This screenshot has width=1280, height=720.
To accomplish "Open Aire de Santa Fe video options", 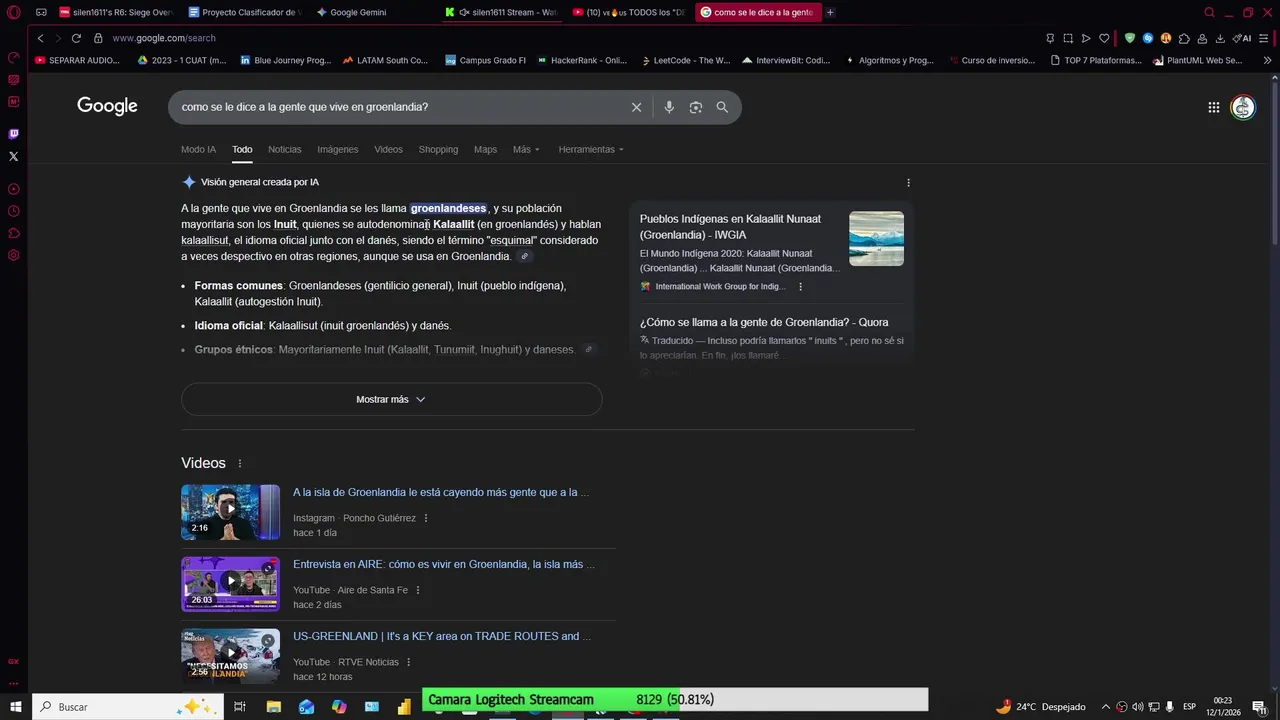I will (x=418, y=590).
